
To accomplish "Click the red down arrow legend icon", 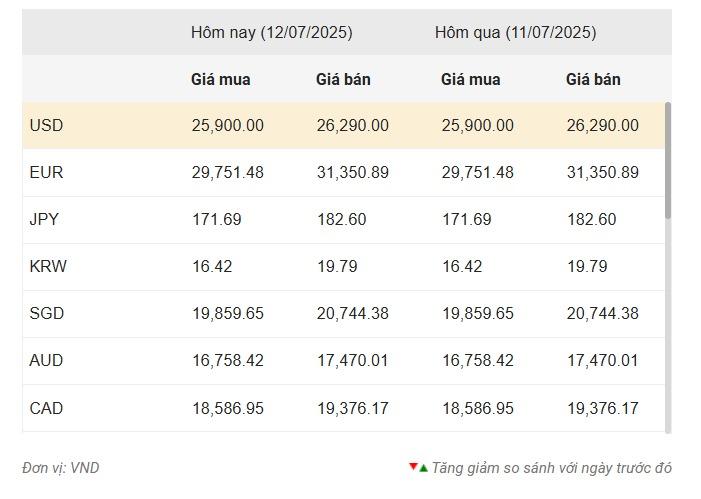I will (413, 466).
